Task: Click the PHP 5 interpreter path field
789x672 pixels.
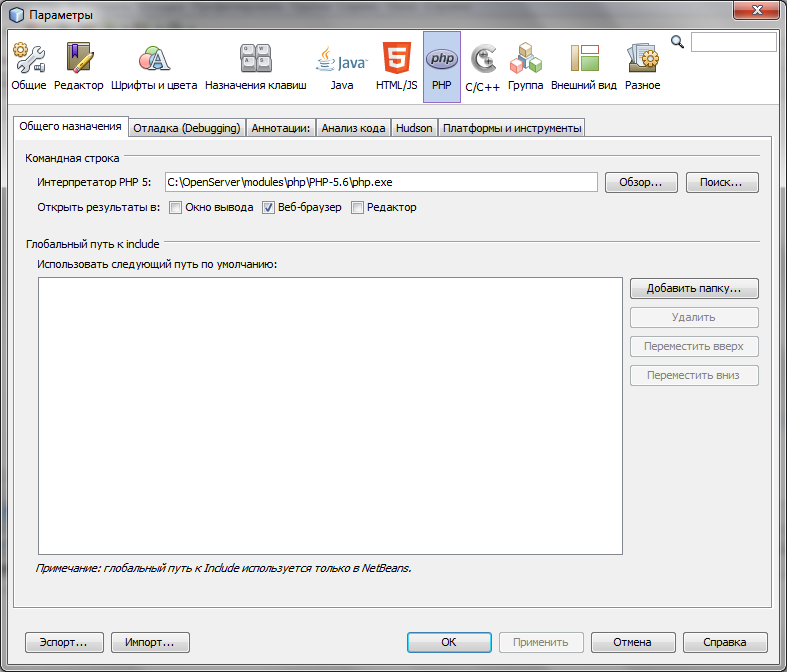Action: pyautogui.click(x=380, y=182)
